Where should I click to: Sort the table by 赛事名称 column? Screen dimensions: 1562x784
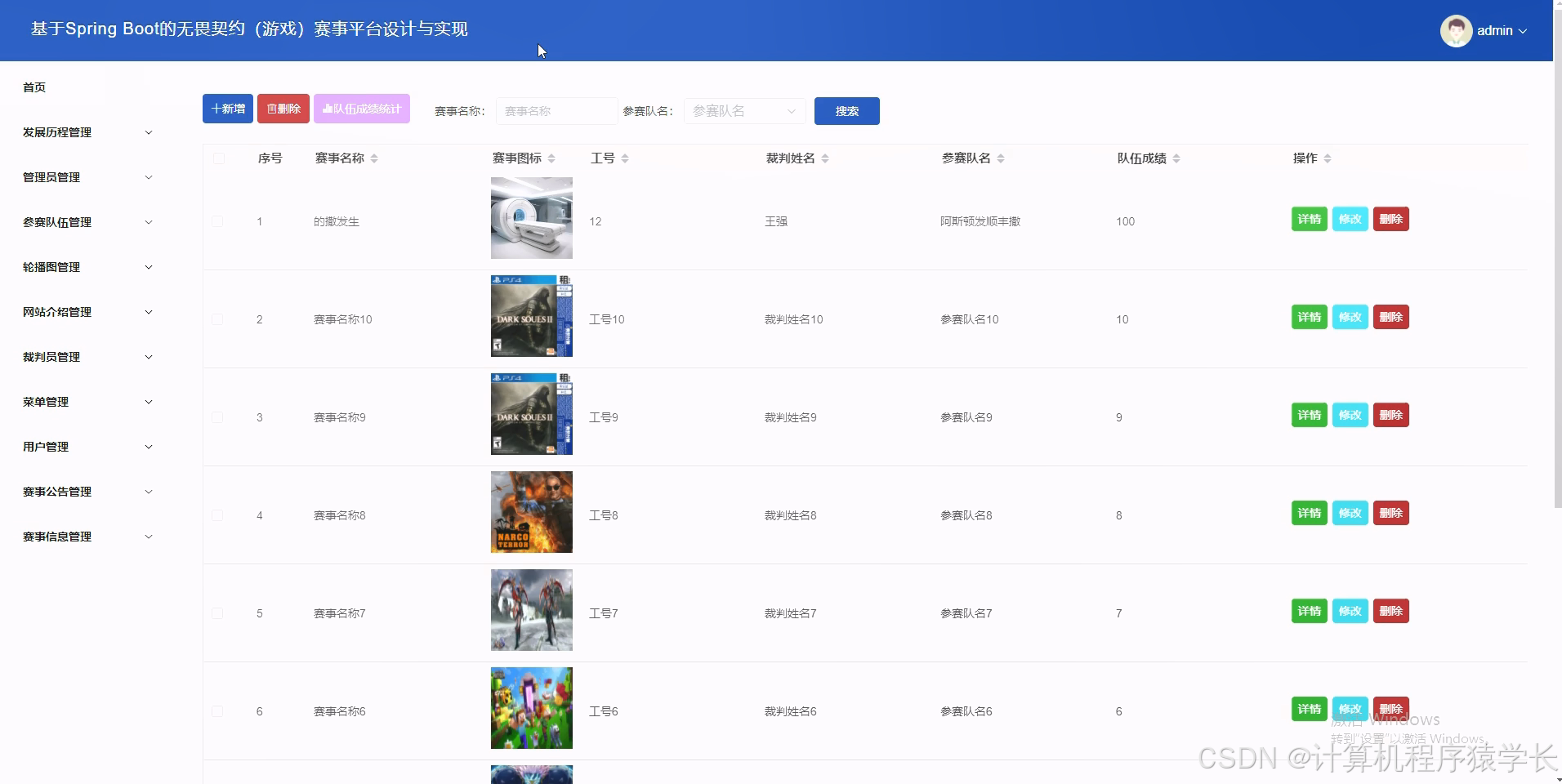pos(375,158)
